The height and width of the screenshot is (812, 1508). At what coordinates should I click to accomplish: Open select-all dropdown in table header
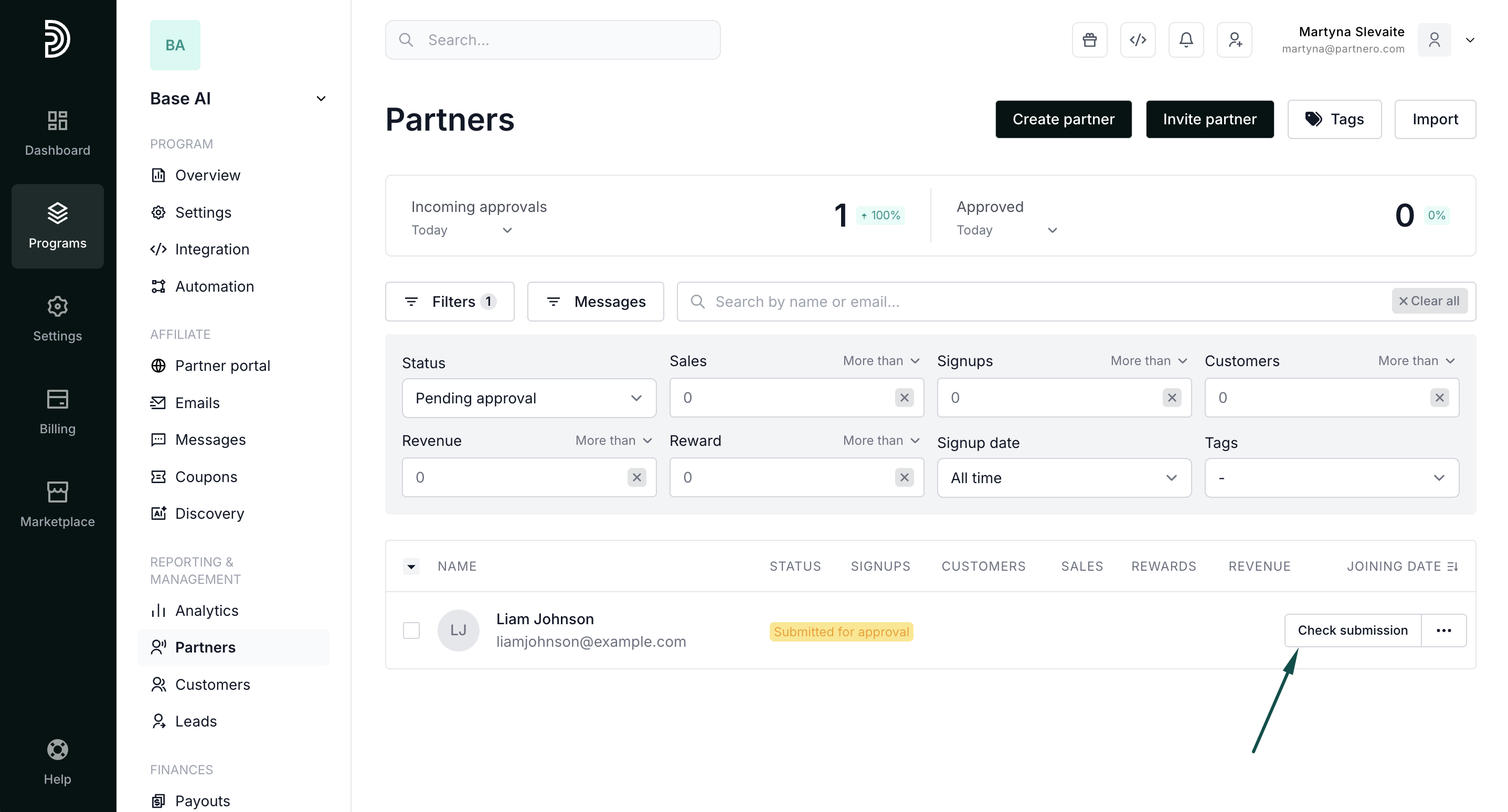(x=411, y=567)
